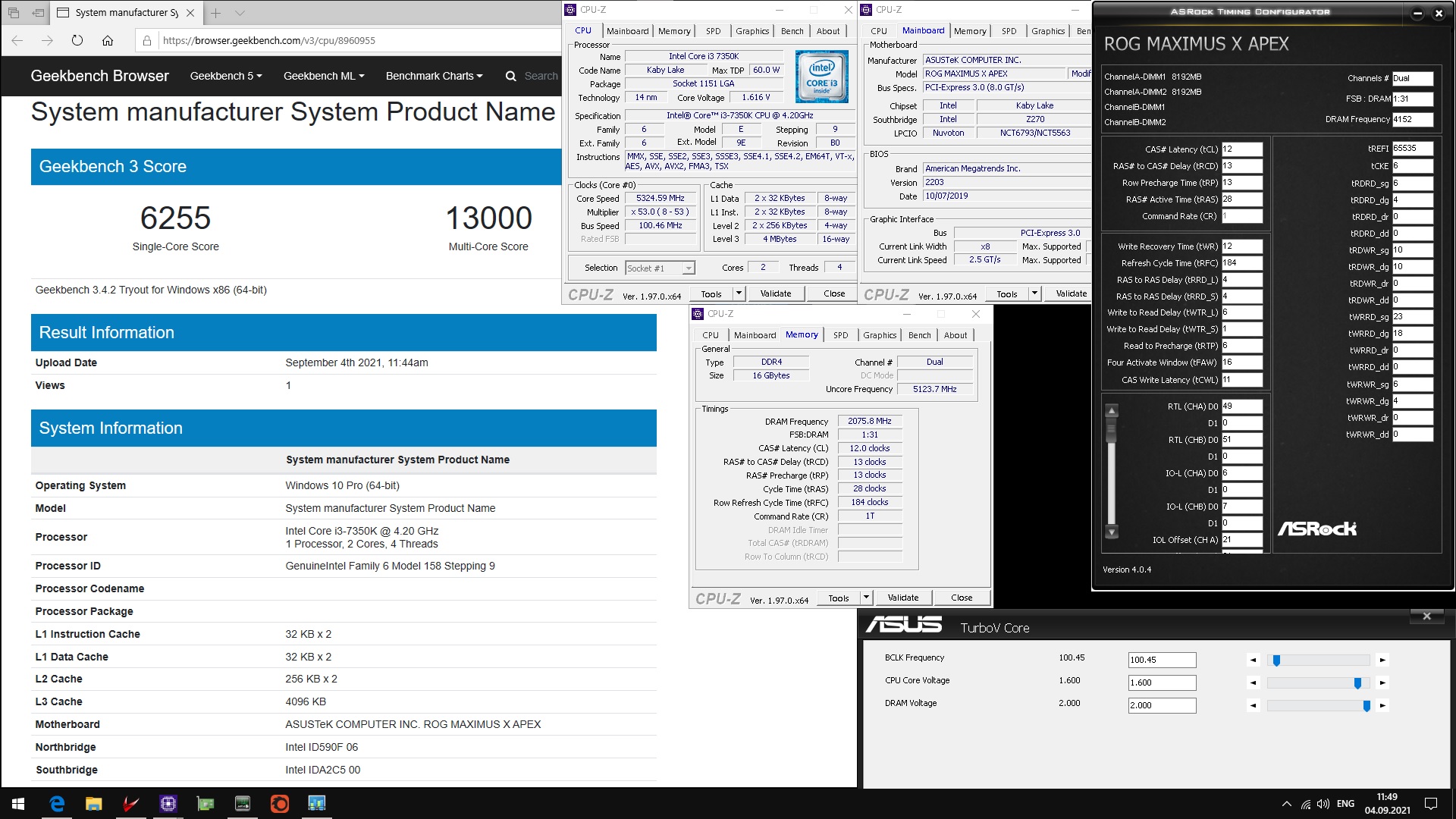Image resolution: width=1456 pixels, height=819 pixels.
Task: Adjust the DRAM Voltage slider
Action: pos(1367,706)
